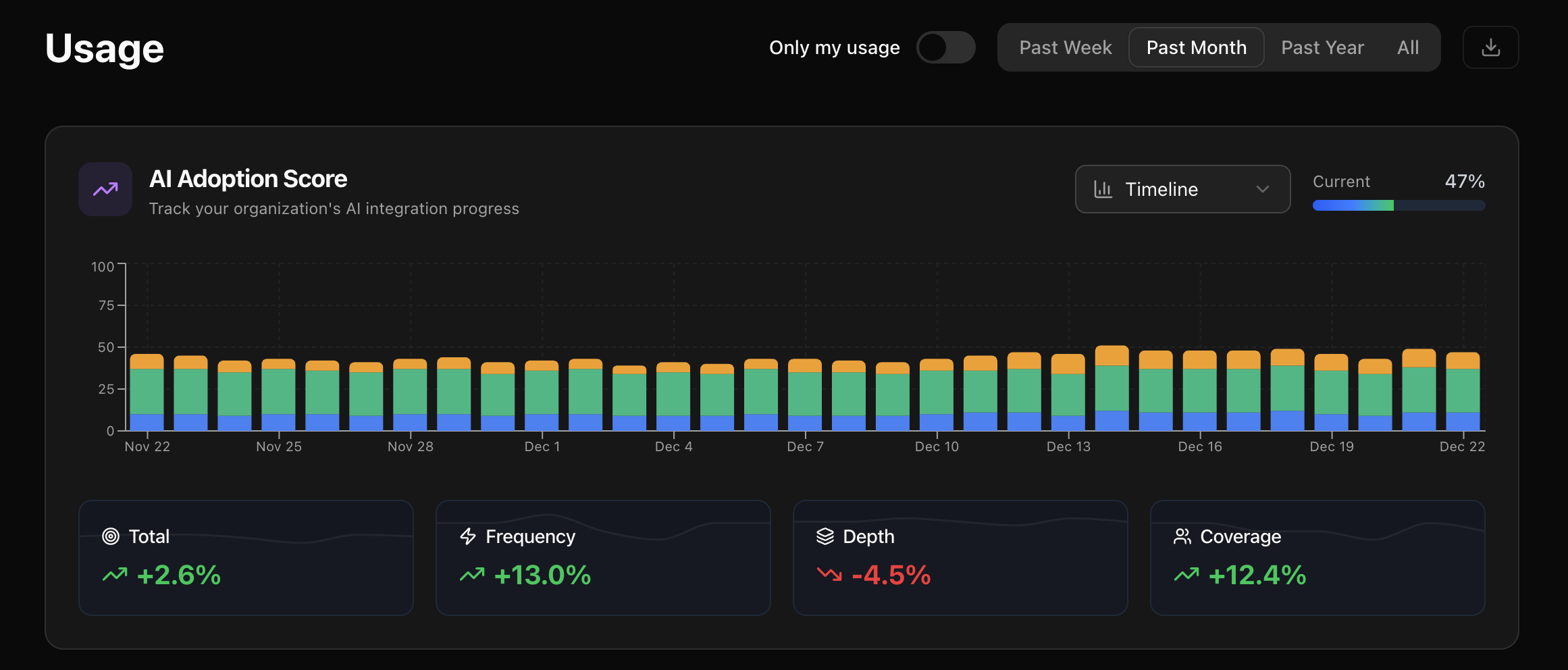Click the Frequency lightning bolt icon
This screenshot has width=1568, height=670.
pos(468,536)
